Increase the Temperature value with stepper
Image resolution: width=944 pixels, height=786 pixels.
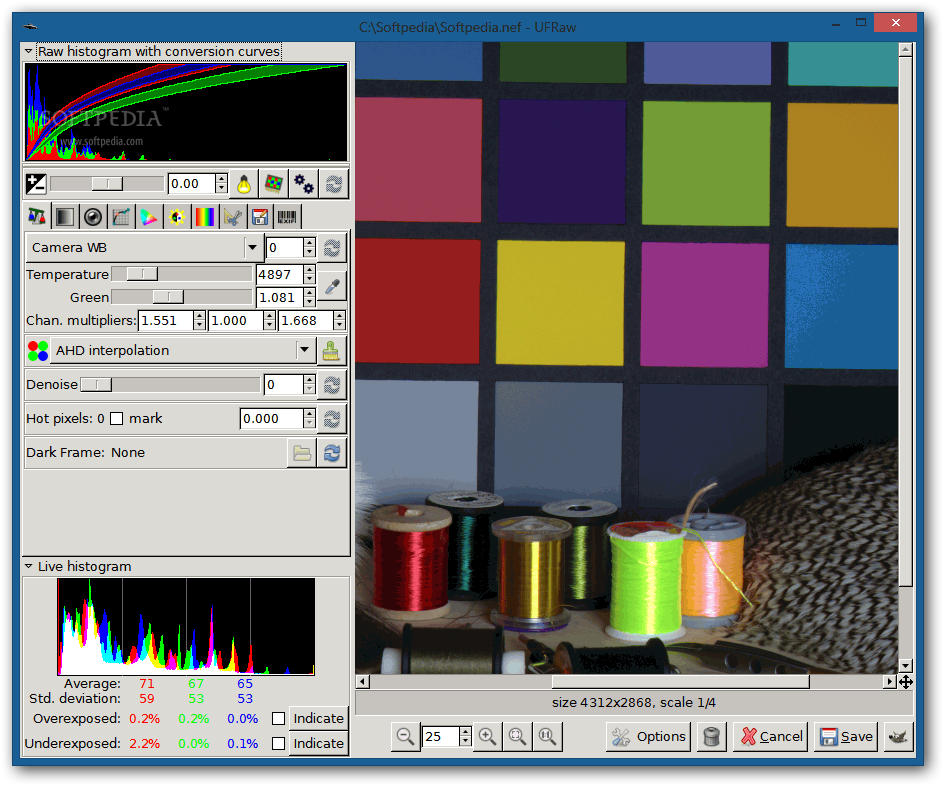point(309,270)
